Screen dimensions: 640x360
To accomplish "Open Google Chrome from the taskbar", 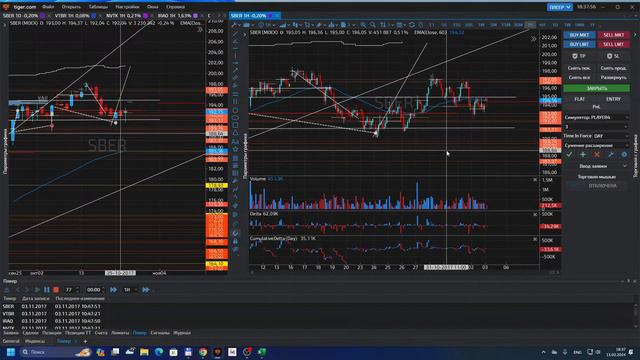I will click(202, 352).
